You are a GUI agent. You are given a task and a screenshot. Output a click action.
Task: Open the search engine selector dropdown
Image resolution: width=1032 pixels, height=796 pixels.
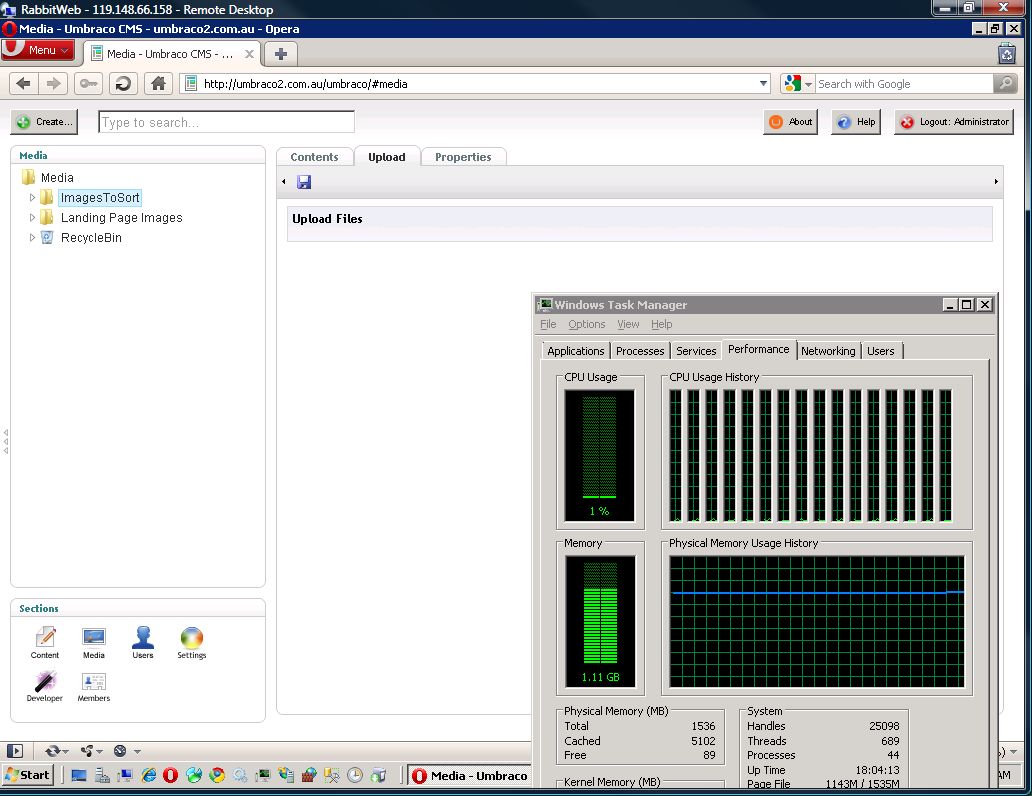pos(798,84)
